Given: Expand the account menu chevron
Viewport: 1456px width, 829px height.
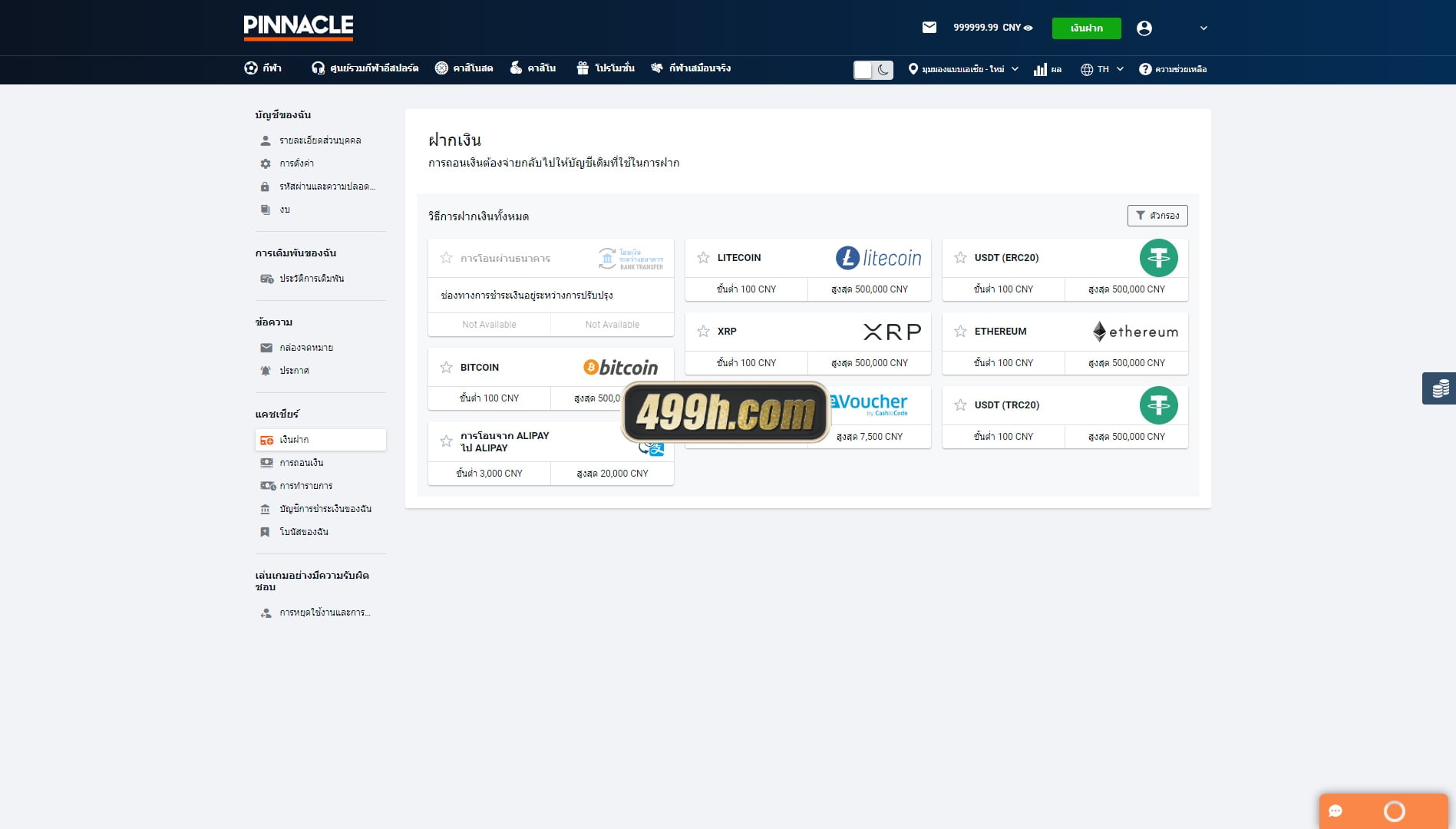Looking at the screenshot, I should [x=1203, y=28].
